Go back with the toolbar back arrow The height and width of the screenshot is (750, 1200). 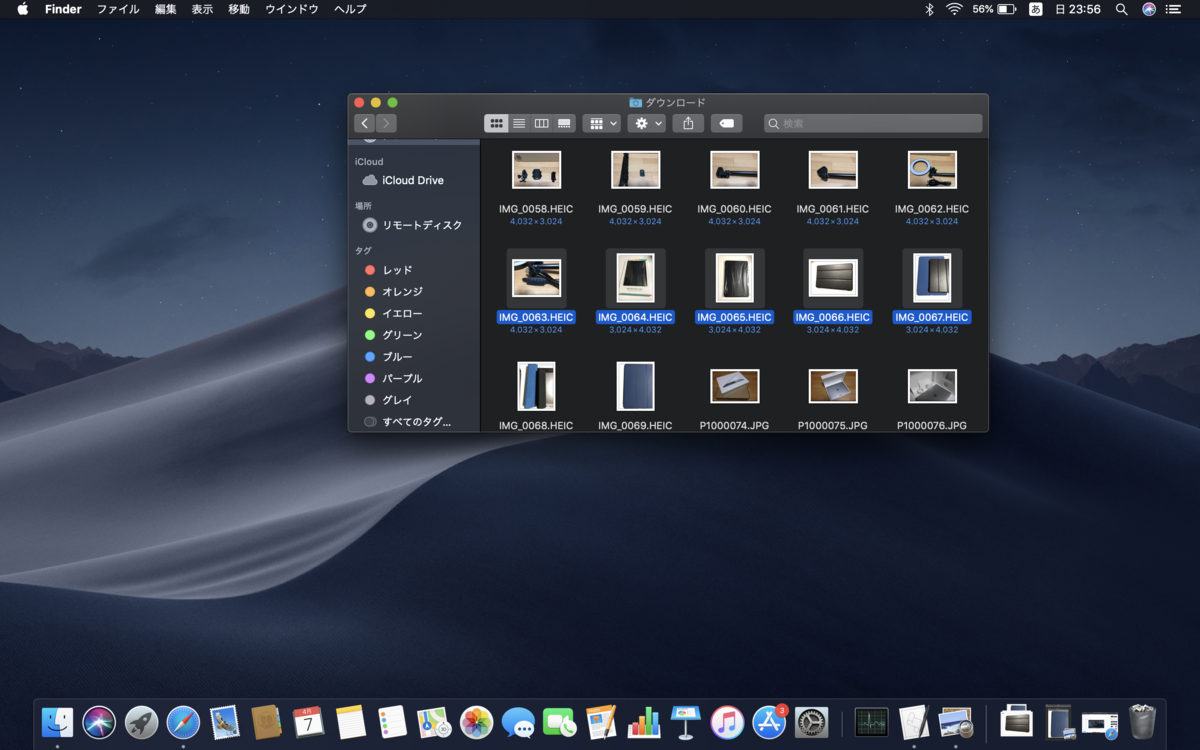pyautogui.click(x=364, y=123)
